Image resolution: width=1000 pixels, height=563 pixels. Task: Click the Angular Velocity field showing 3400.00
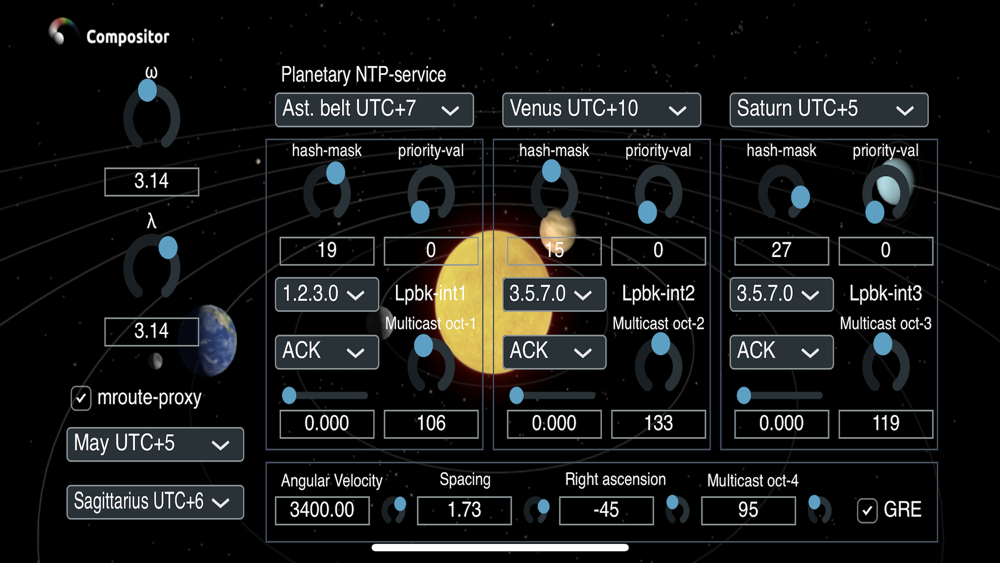tap(323, 511)
